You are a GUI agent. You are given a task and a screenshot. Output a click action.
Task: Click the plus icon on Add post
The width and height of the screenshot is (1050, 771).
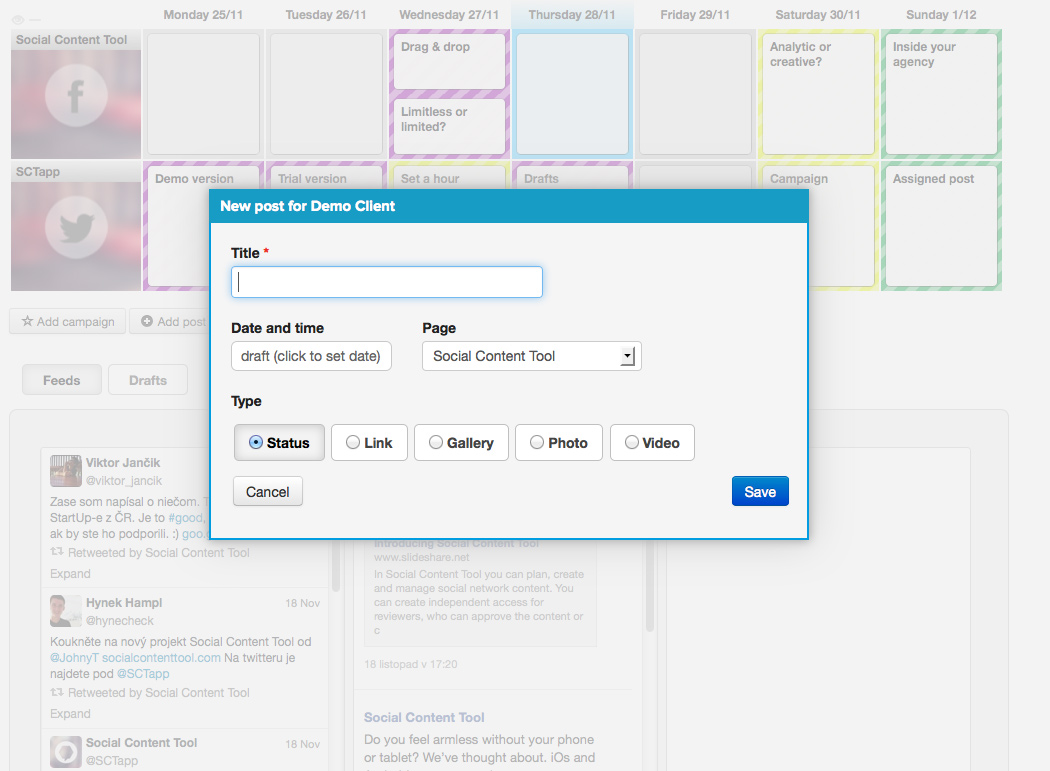coord(147,322)
